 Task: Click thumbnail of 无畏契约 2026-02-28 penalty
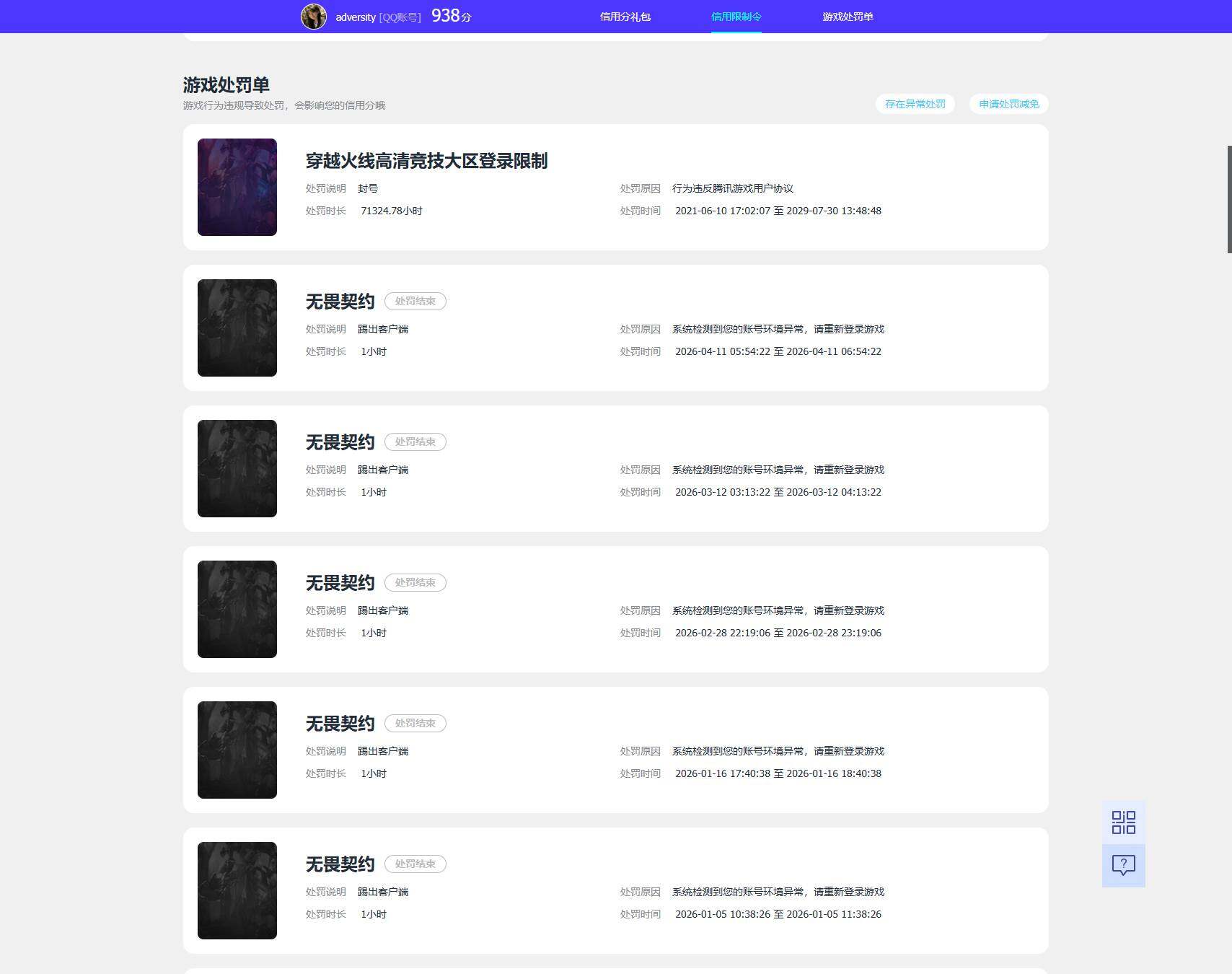(x=237, y=609)
